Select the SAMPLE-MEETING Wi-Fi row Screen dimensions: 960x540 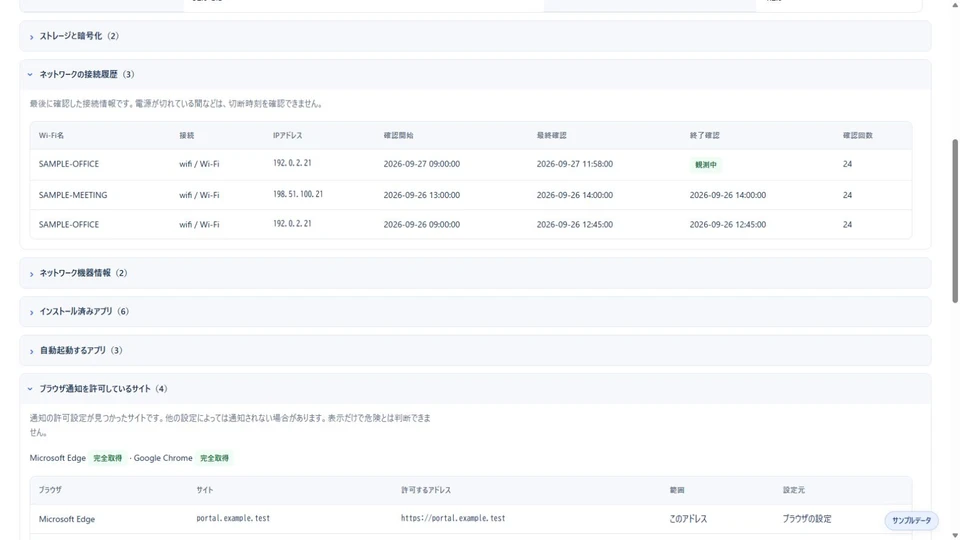[x=471, y=195]
